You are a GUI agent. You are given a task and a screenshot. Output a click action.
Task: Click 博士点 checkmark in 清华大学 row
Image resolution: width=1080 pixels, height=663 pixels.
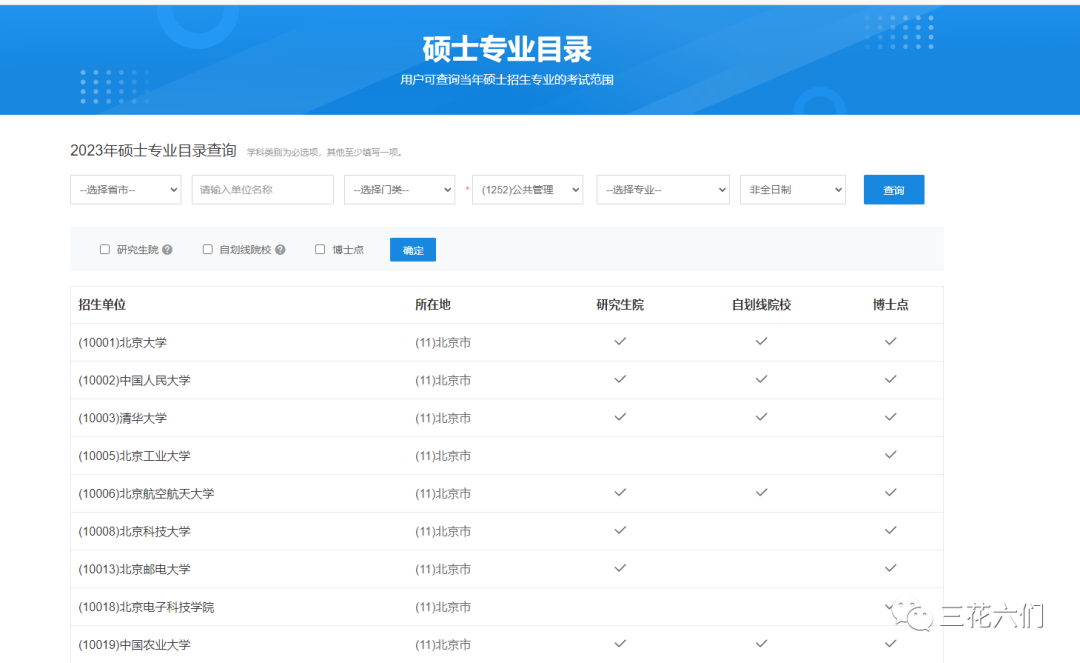click(x=891, y=417)
